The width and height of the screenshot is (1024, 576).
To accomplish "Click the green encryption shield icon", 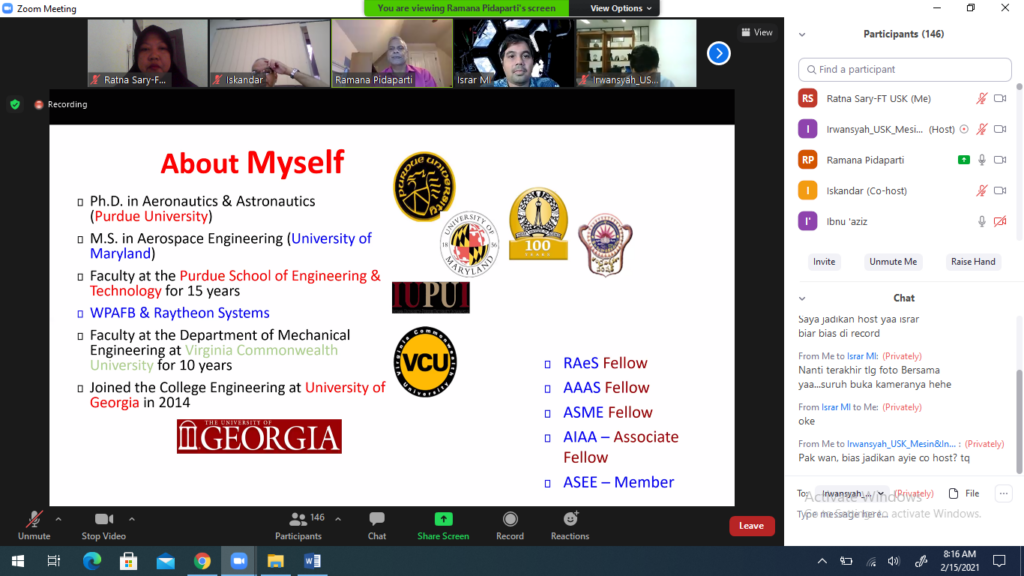I will (x=15, y=104).
